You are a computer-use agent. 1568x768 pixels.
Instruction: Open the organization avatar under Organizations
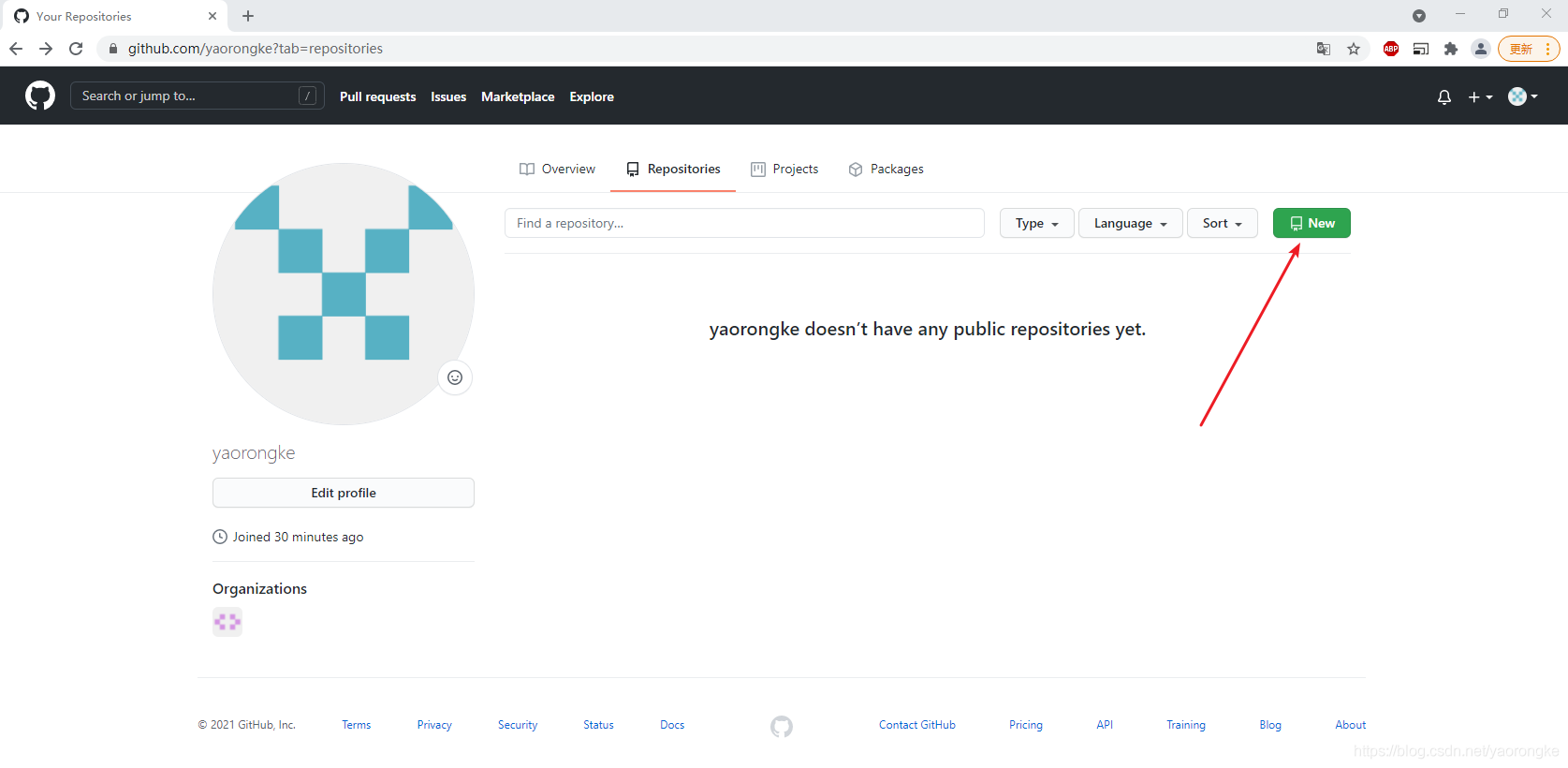227,622
